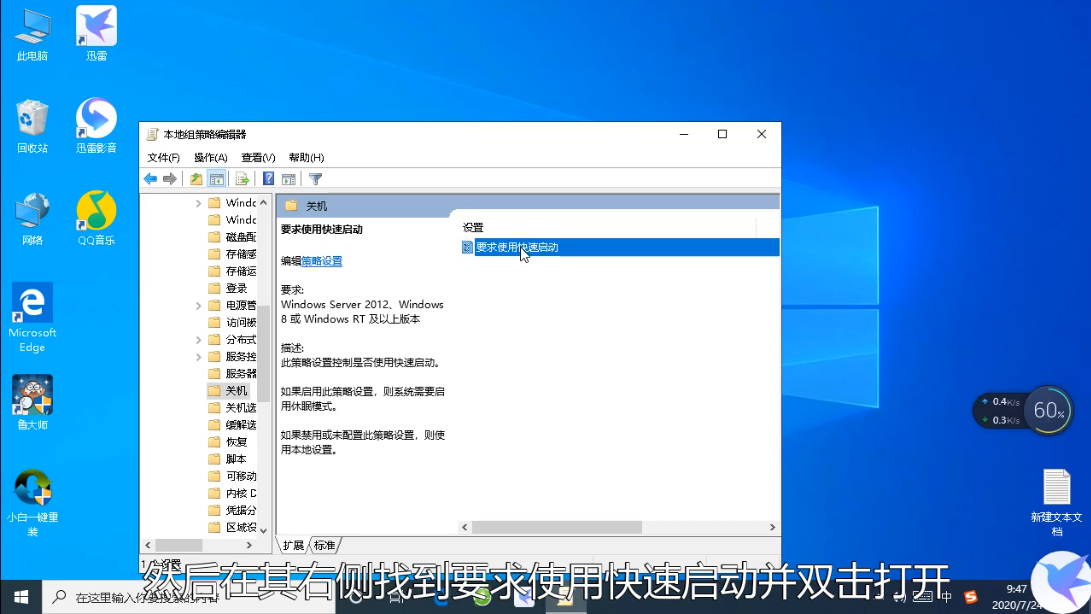Click the circular download speed indicator showing 60
Viewport: 1091px width, 614px height.
point(1047,410)
